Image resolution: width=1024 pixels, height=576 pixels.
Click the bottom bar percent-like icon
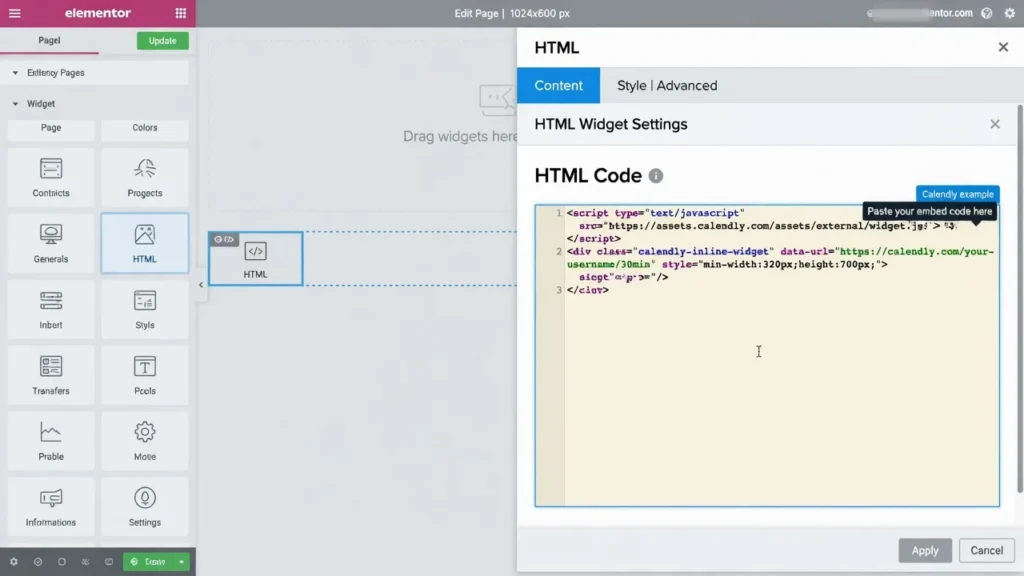pyautogui.click(x=86, y=562)
